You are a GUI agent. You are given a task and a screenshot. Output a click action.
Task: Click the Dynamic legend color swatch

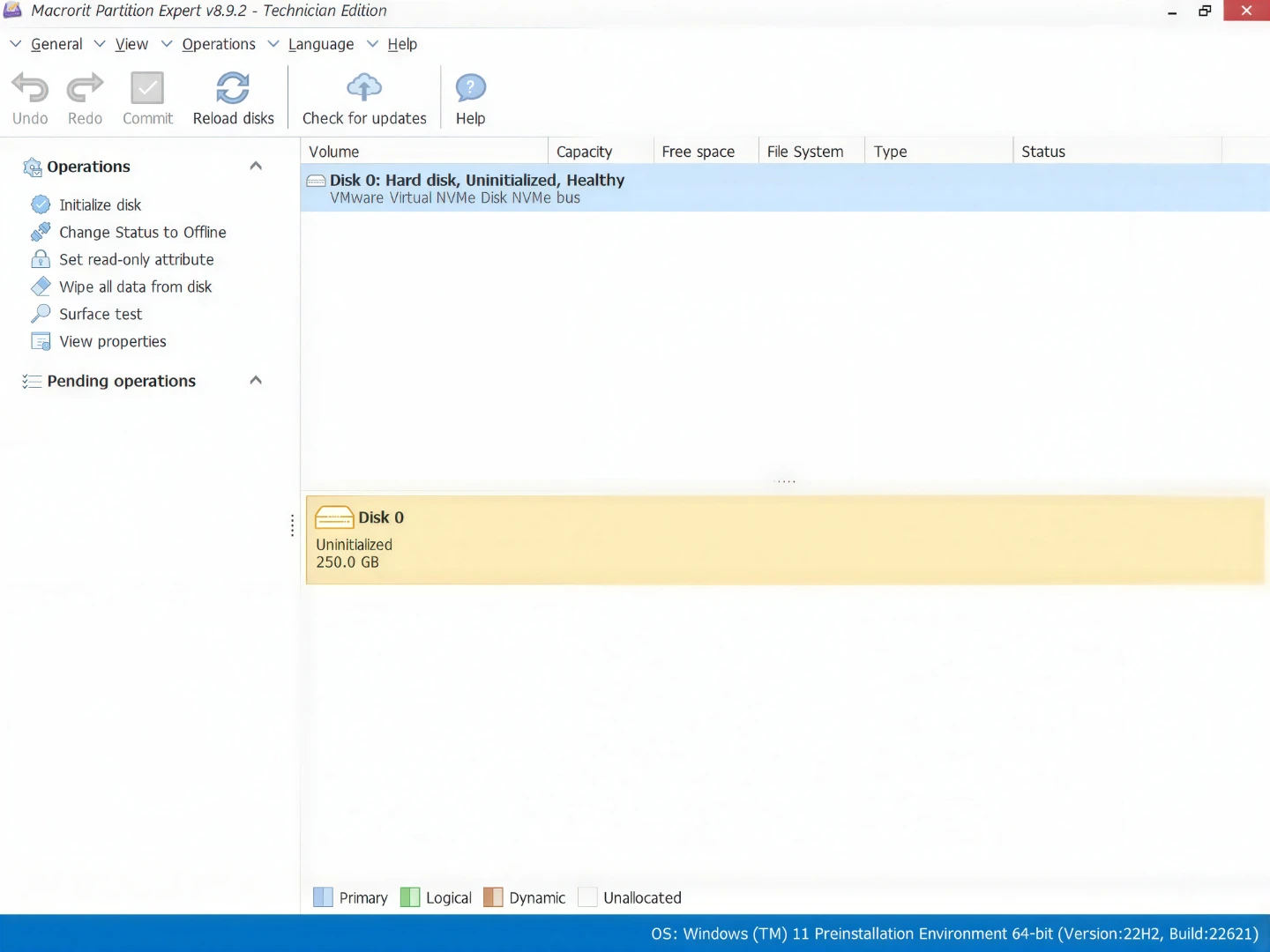pos(493,897)
